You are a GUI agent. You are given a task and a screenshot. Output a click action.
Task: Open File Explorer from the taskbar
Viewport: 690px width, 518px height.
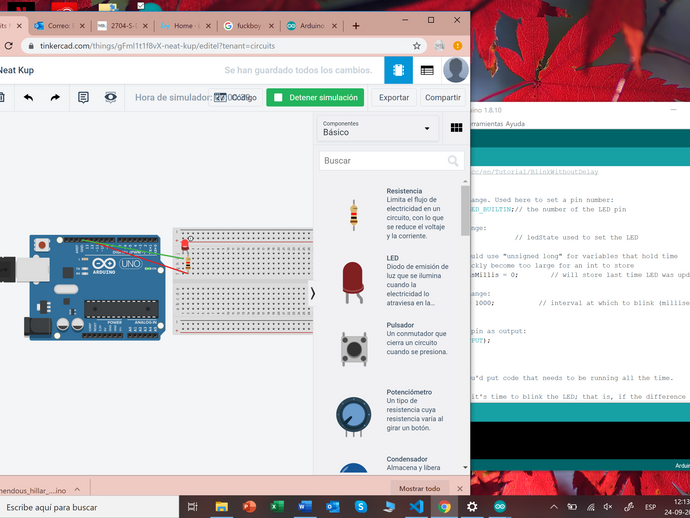click(221, 507)
